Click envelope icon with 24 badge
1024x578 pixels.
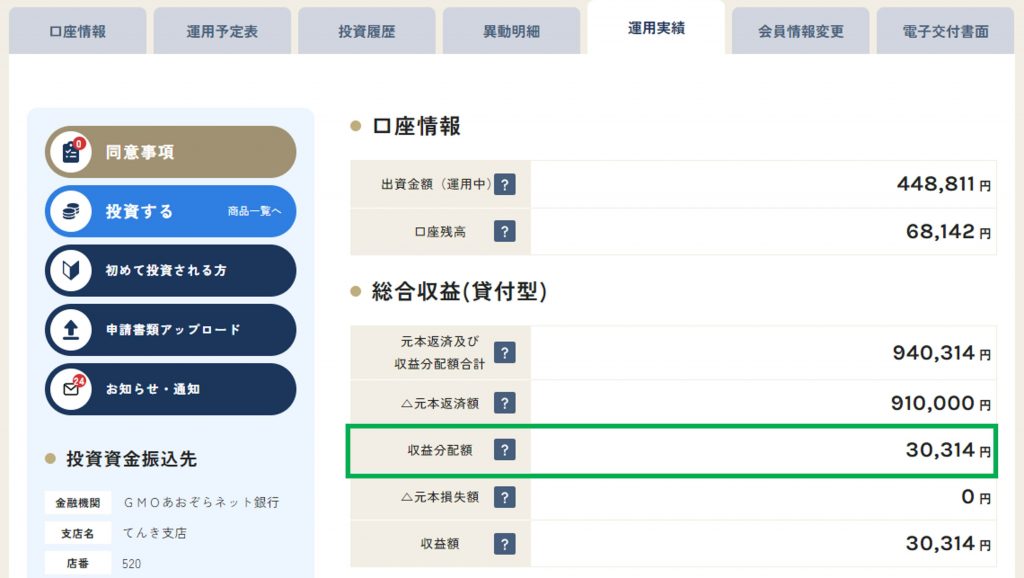point(71,389)
